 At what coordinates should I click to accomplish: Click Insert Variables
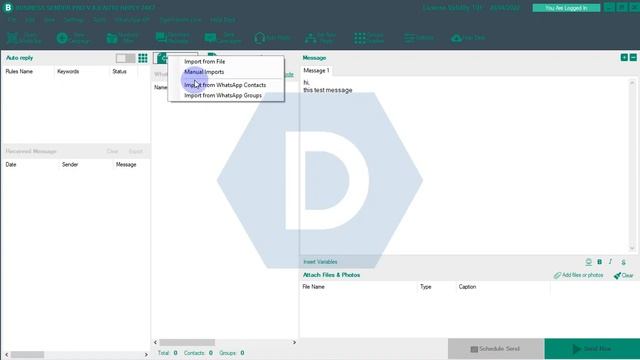(x=320, y=262)
